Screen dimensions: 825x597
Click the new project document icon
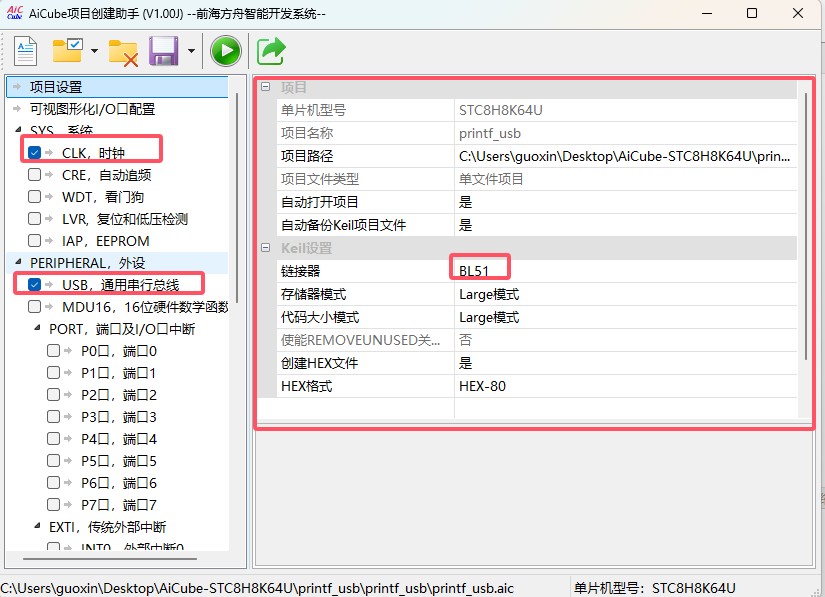point(25,51)
